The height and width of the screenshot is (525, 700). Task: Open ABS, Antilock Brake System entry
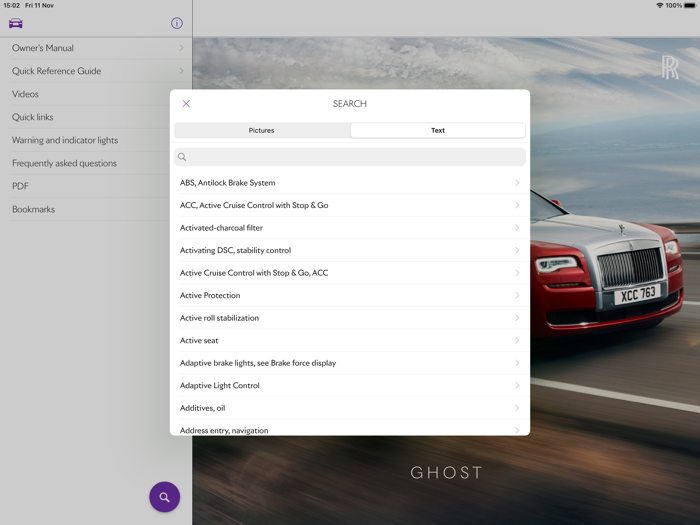tap(350, 183)
